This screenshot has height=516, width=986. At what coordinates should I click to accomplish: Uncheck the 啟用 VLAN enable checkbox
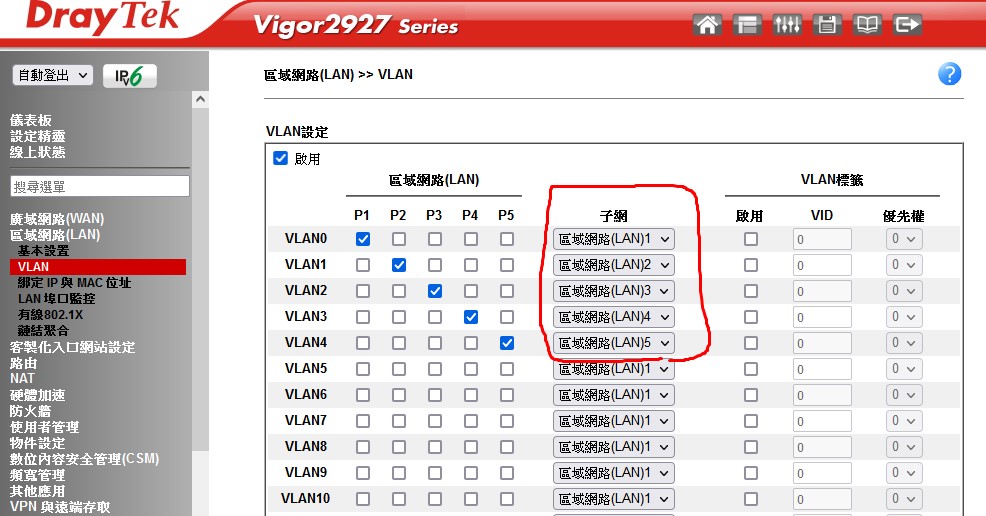[281, 159]
